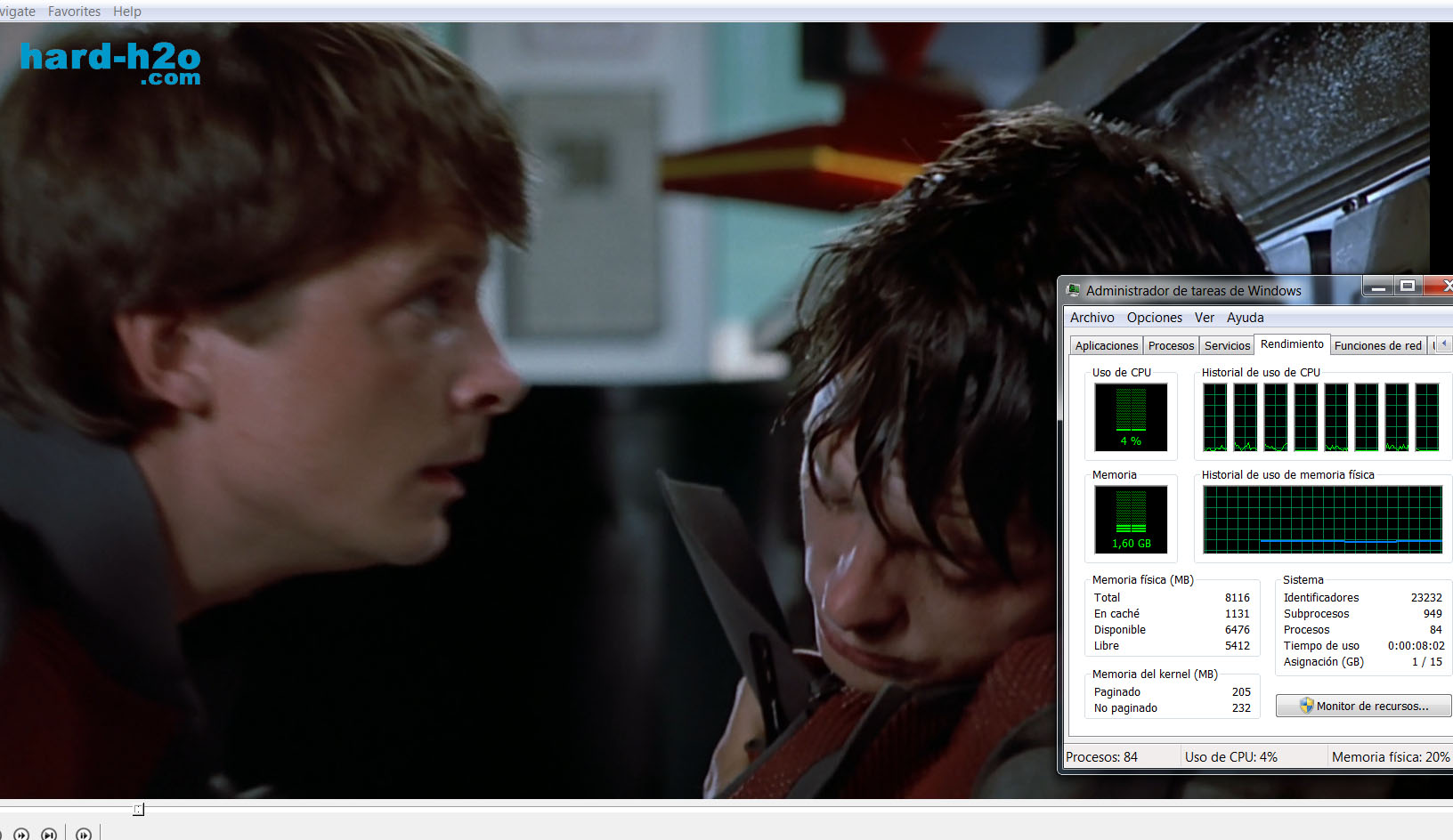Image resolution: width=1453 pixels, height=840 pixels.
Task: Open the Archivo menu
Action: 1092,318
